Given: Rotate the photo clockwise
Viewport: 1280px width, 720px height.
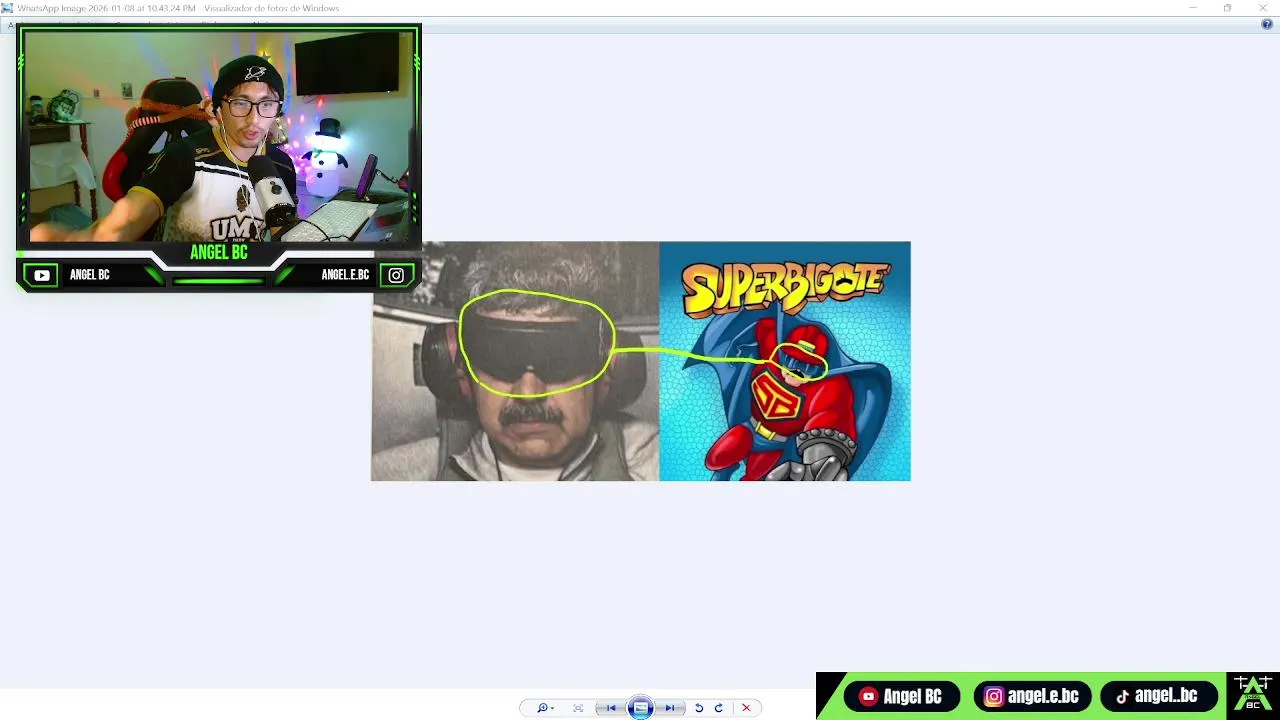Looking at the screenshot, I should click(718, 708).
